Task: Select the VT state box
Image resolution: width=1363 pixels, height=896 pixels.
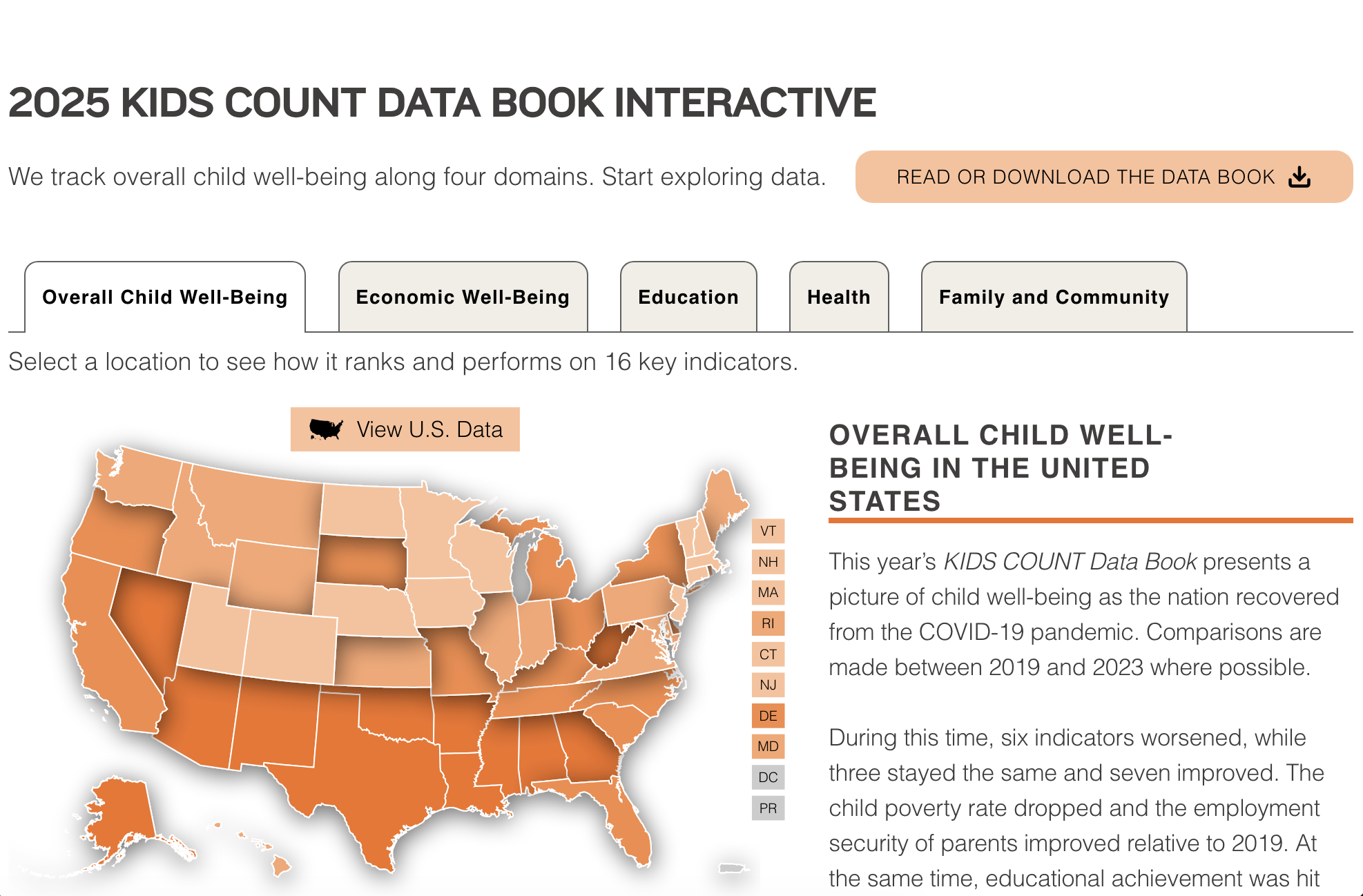Action: coord(768,531)
